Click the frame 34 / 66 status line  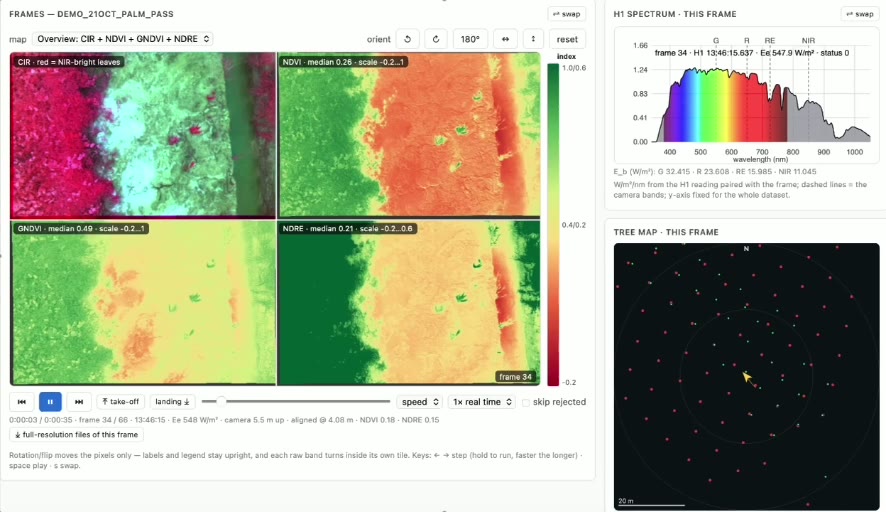click(x=224, y=420)
